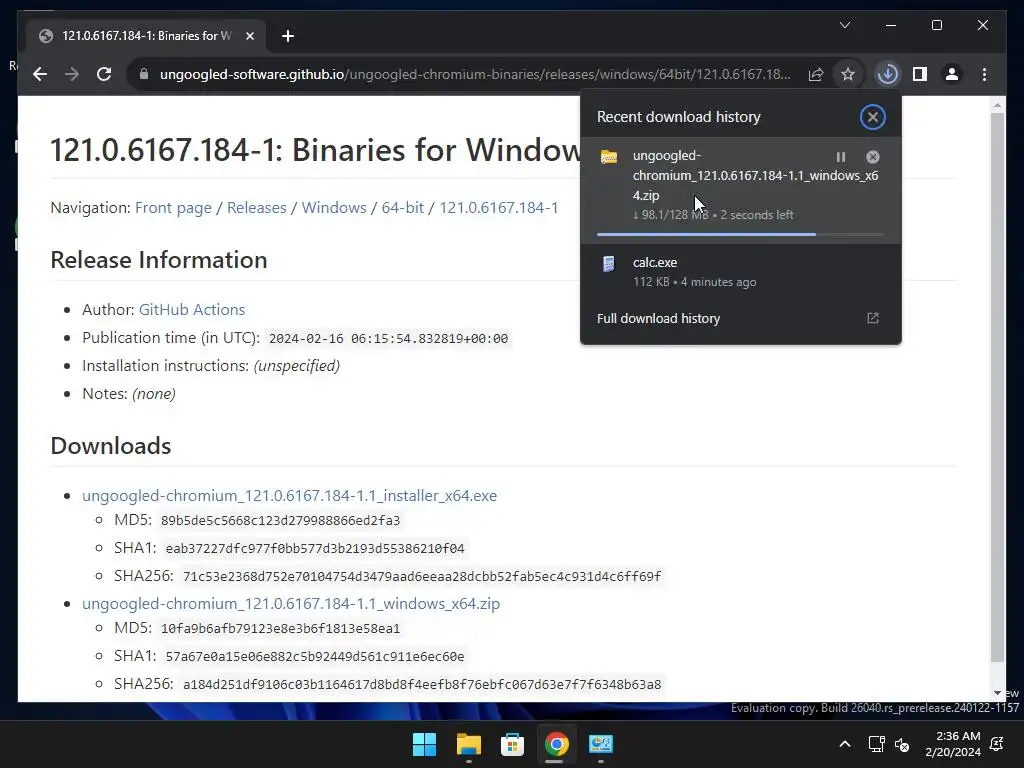Open the 64-bit navigation link

click(x=402, y=208)
